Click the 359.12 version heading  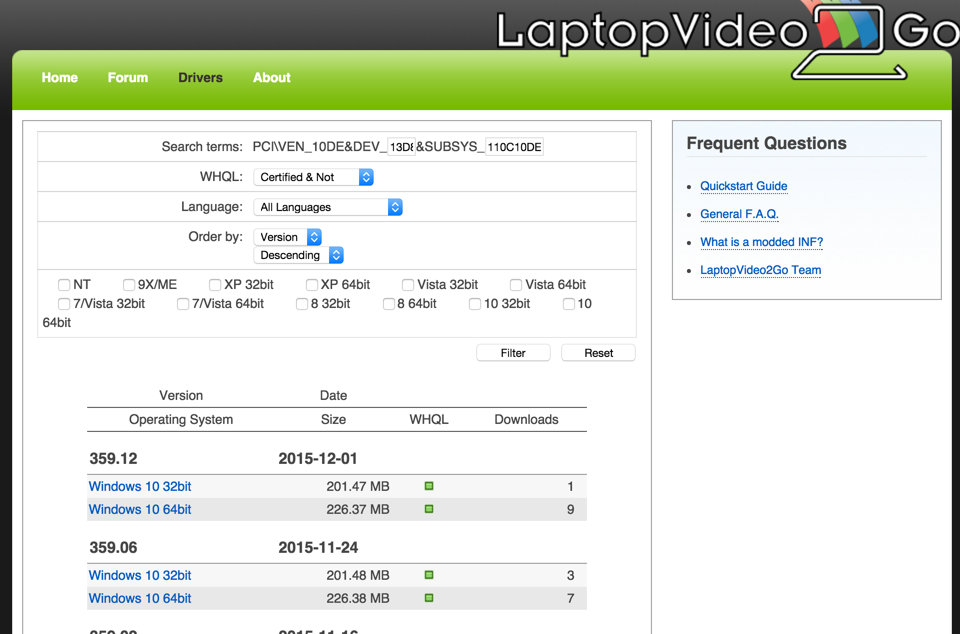(113, 458)
